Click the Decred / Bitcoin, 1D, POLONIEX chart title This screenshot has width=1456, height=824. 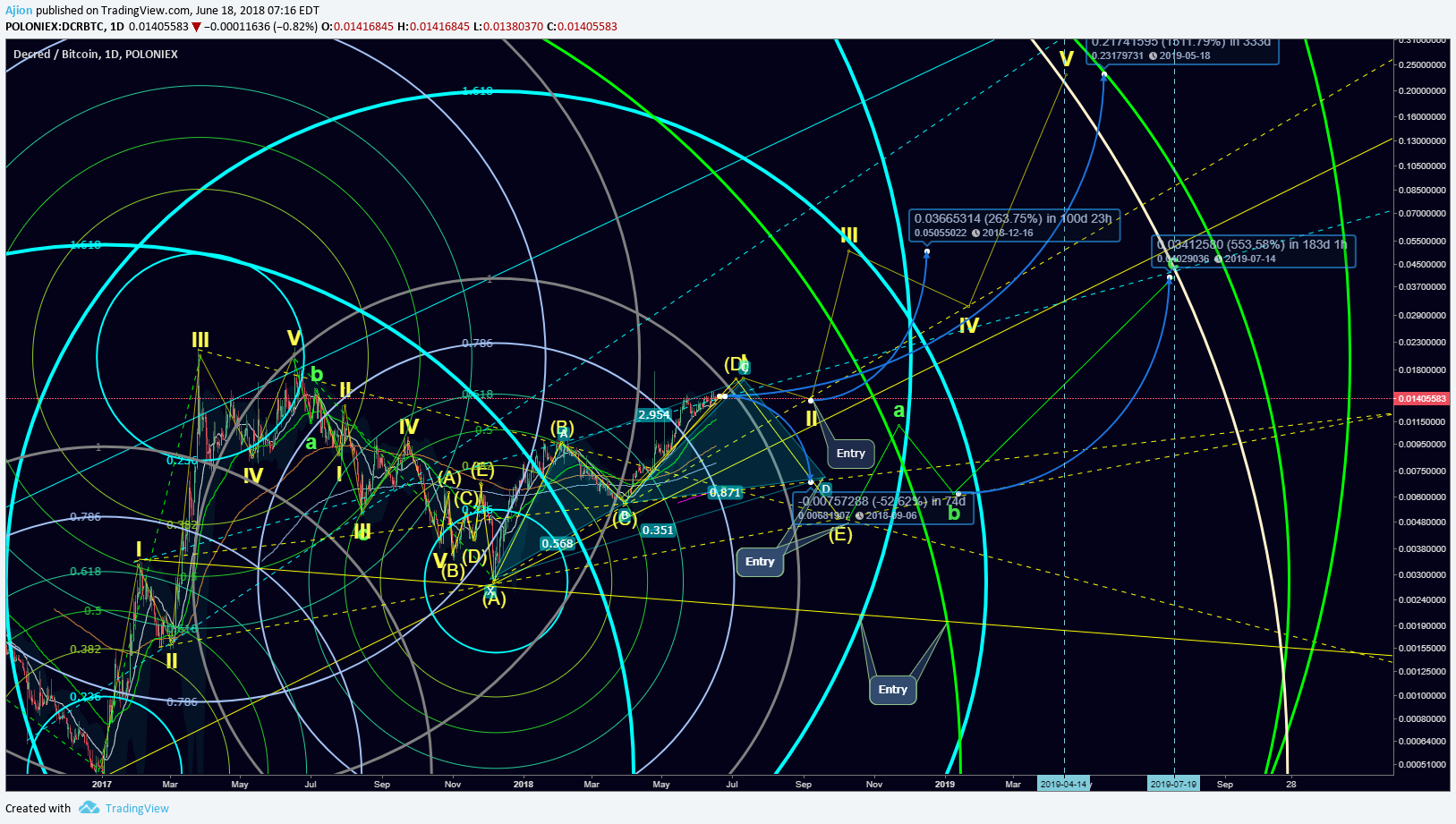point(96,55)
